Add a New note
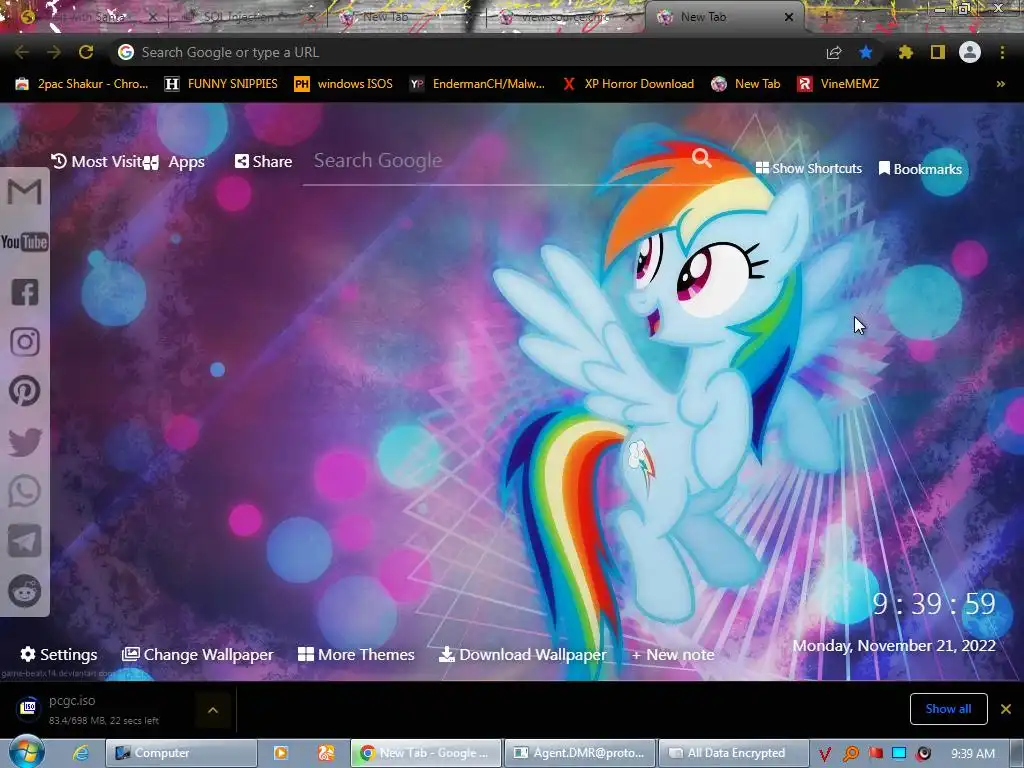 (x=673, y=654)
